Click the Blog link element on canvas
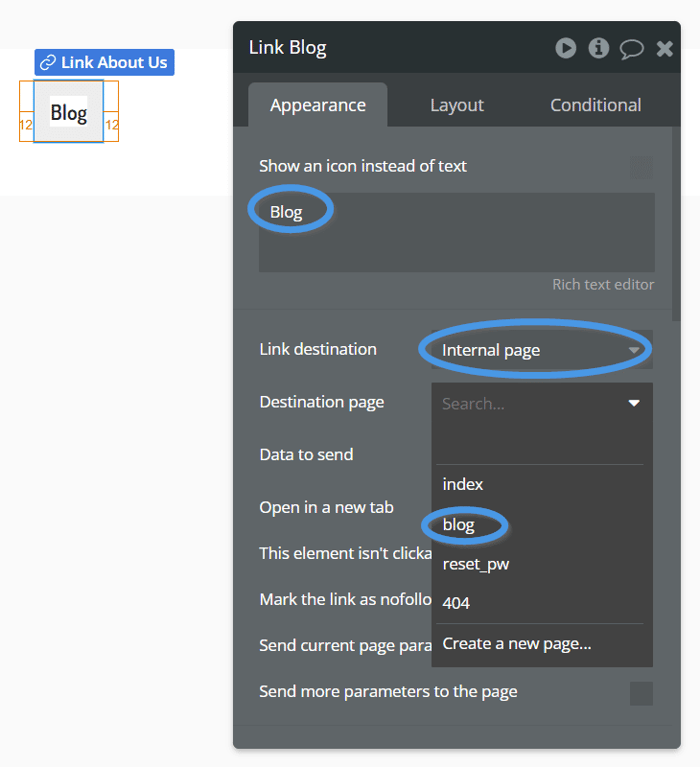The width and height of the screenshot is (700, 767). 68,112
